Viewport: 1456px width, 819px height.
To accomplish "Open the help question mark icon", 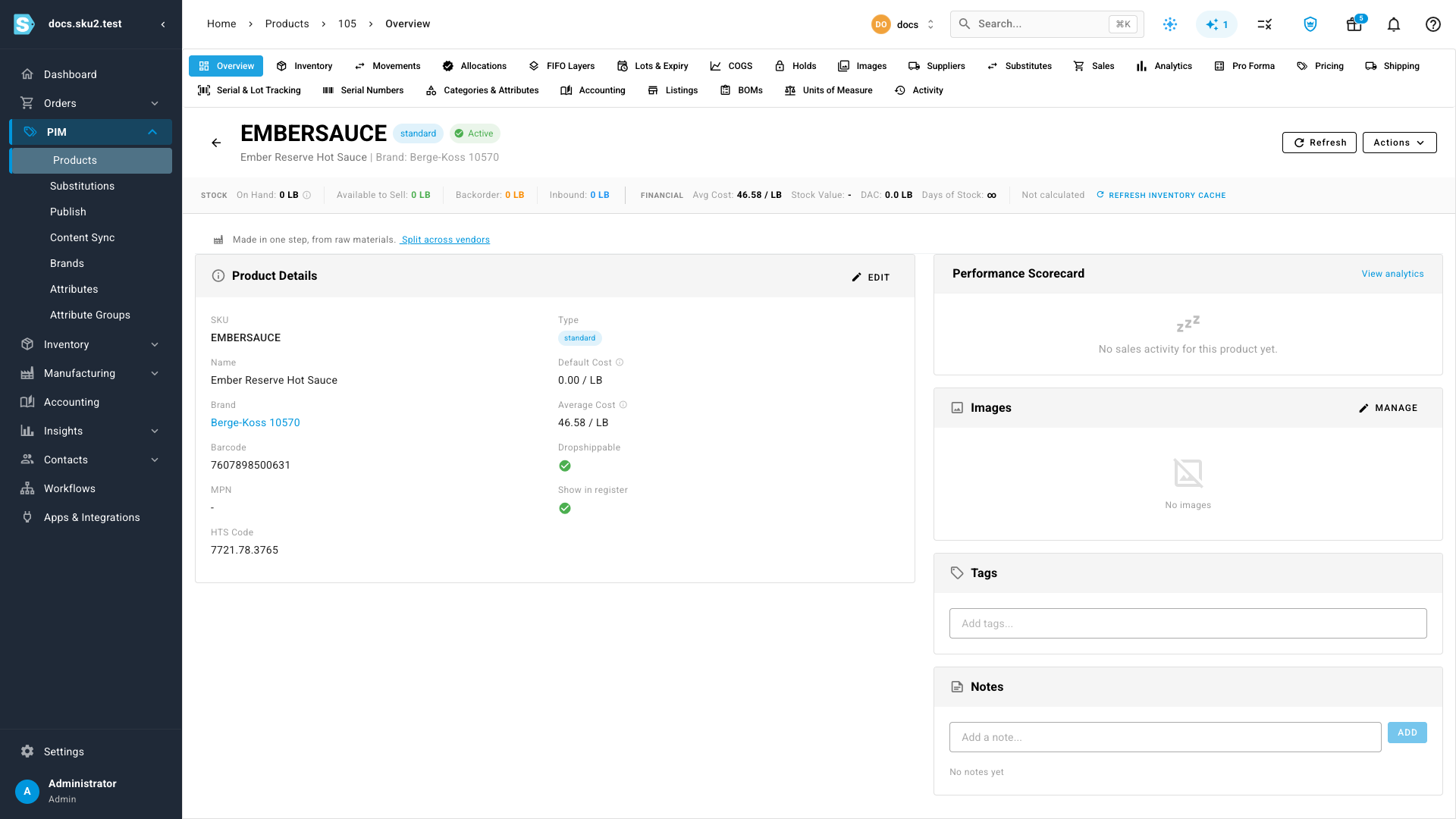I will point(1433,24).
